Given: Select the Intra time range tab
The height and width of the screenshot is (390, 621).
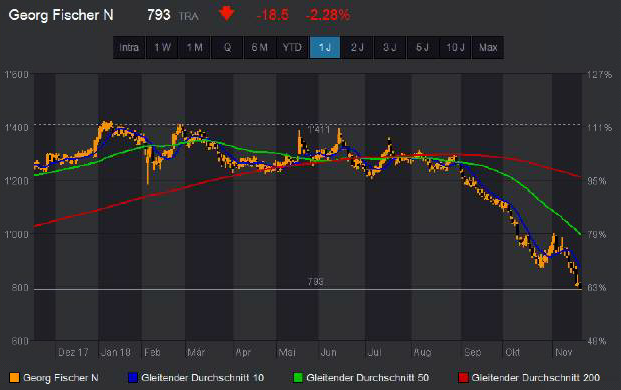Looking at the screenshot, I should coord(129,48).
